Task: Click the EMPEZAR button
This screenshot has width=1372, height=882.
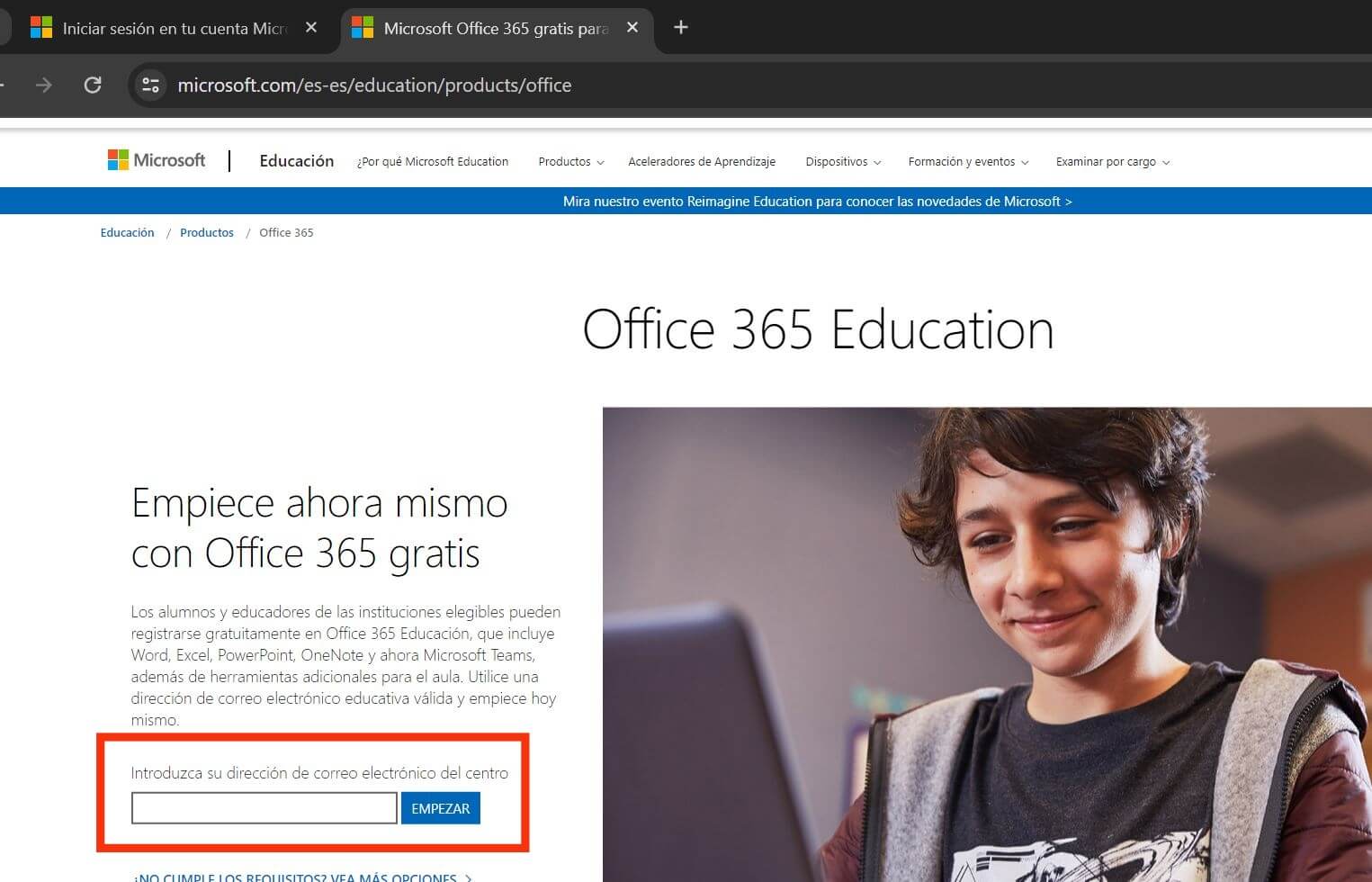Action: pos(441,808)
